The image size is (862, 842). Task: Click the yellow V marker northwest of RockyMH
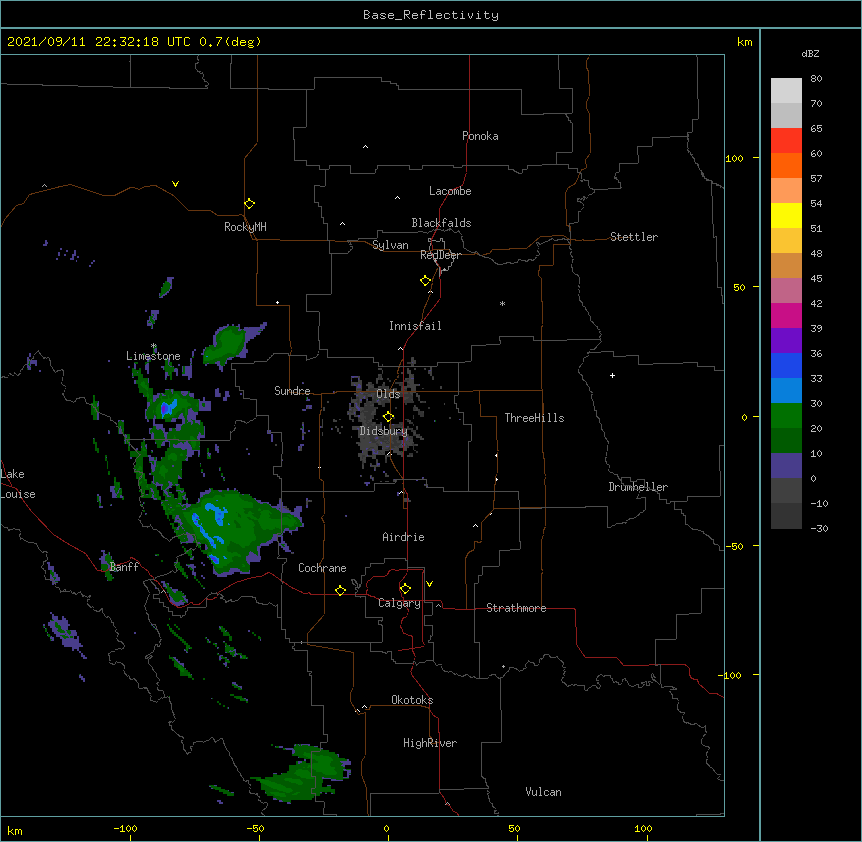point(175,184)
